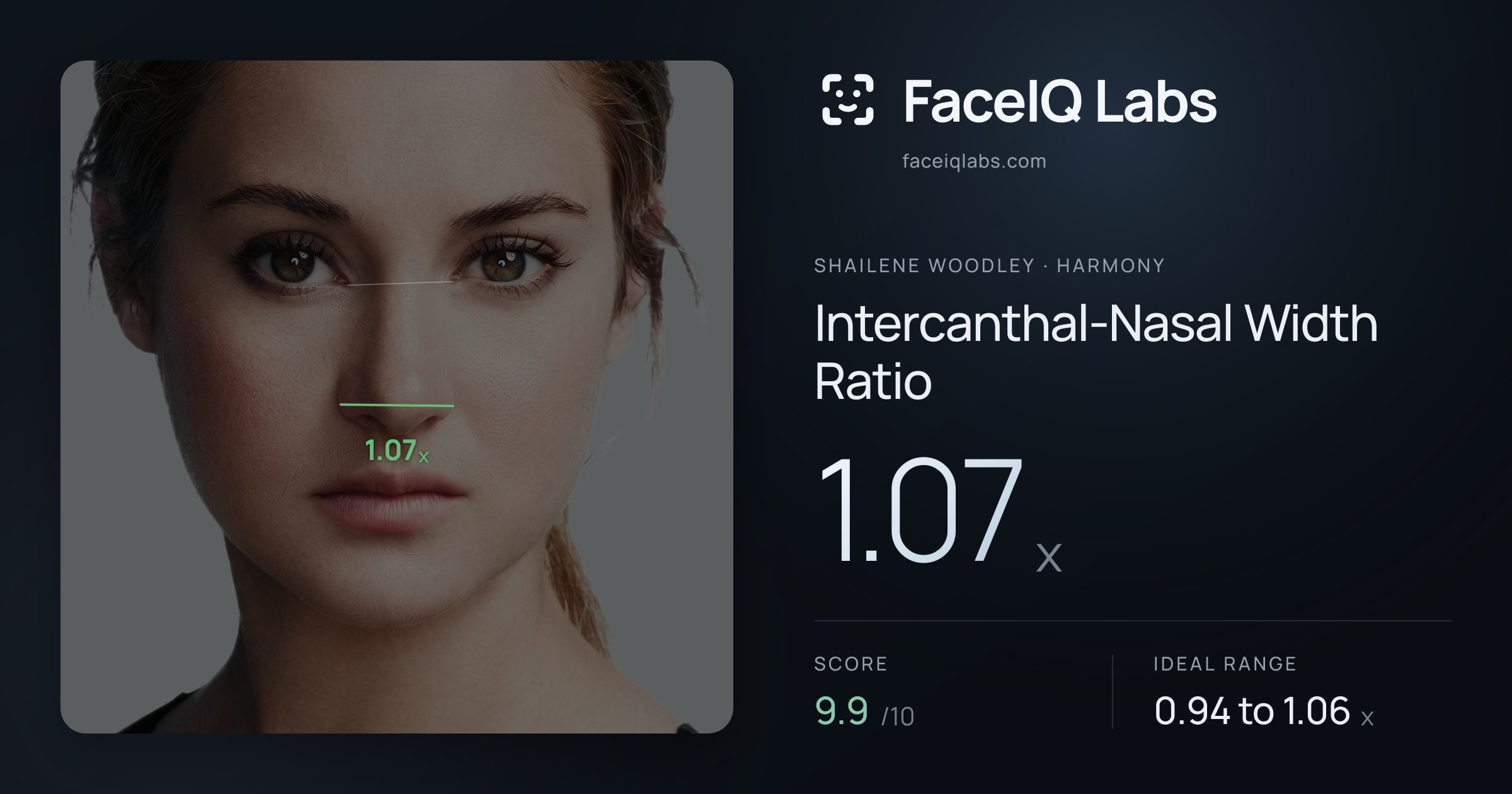The width and height of the screenshot is (1512, 794).
Task: Click the face portrait thumbnail
Action: point(397,397)
